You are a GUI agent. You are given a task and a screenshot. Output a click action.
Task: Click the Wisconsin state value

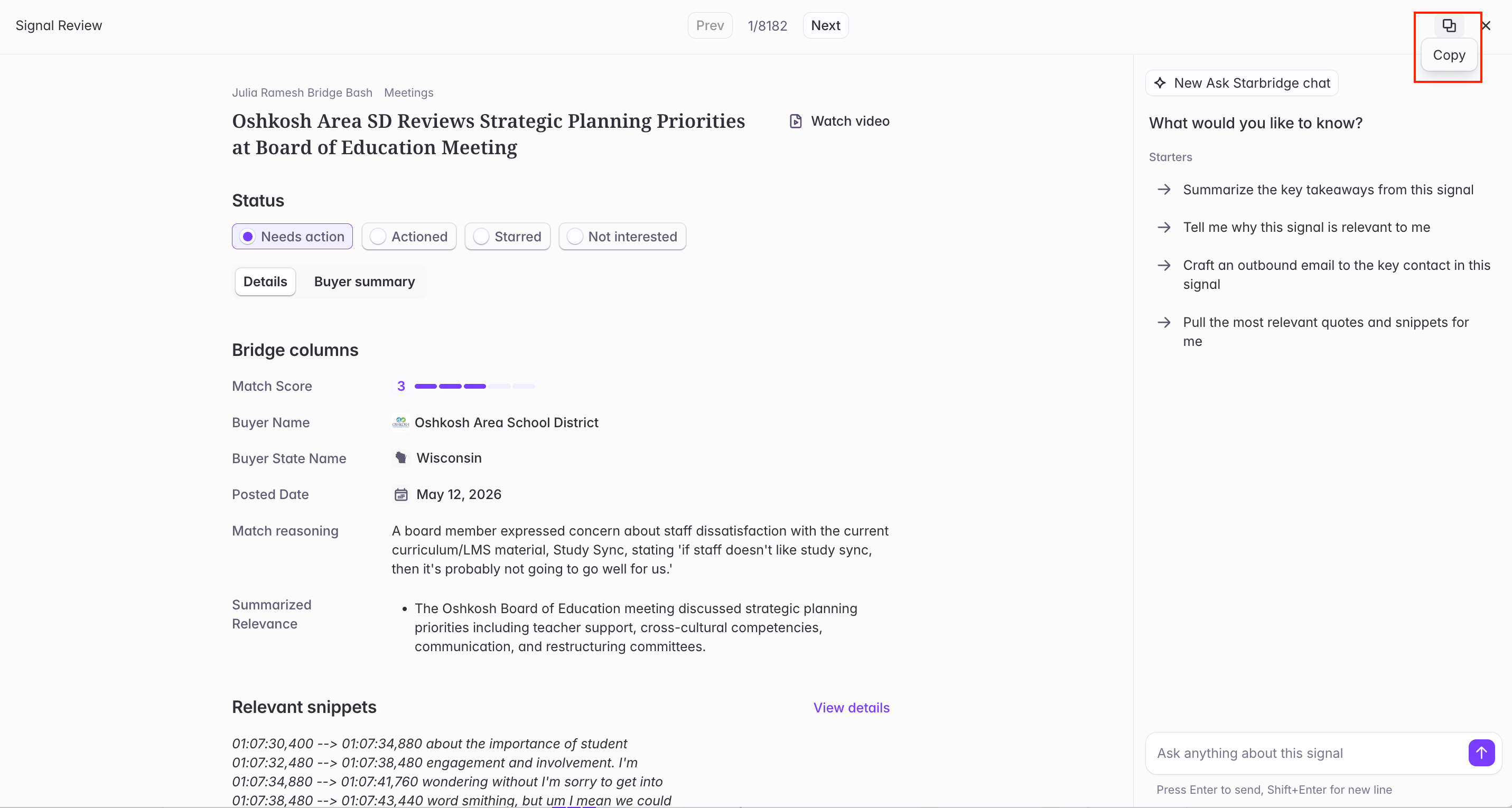coord(449,458)
